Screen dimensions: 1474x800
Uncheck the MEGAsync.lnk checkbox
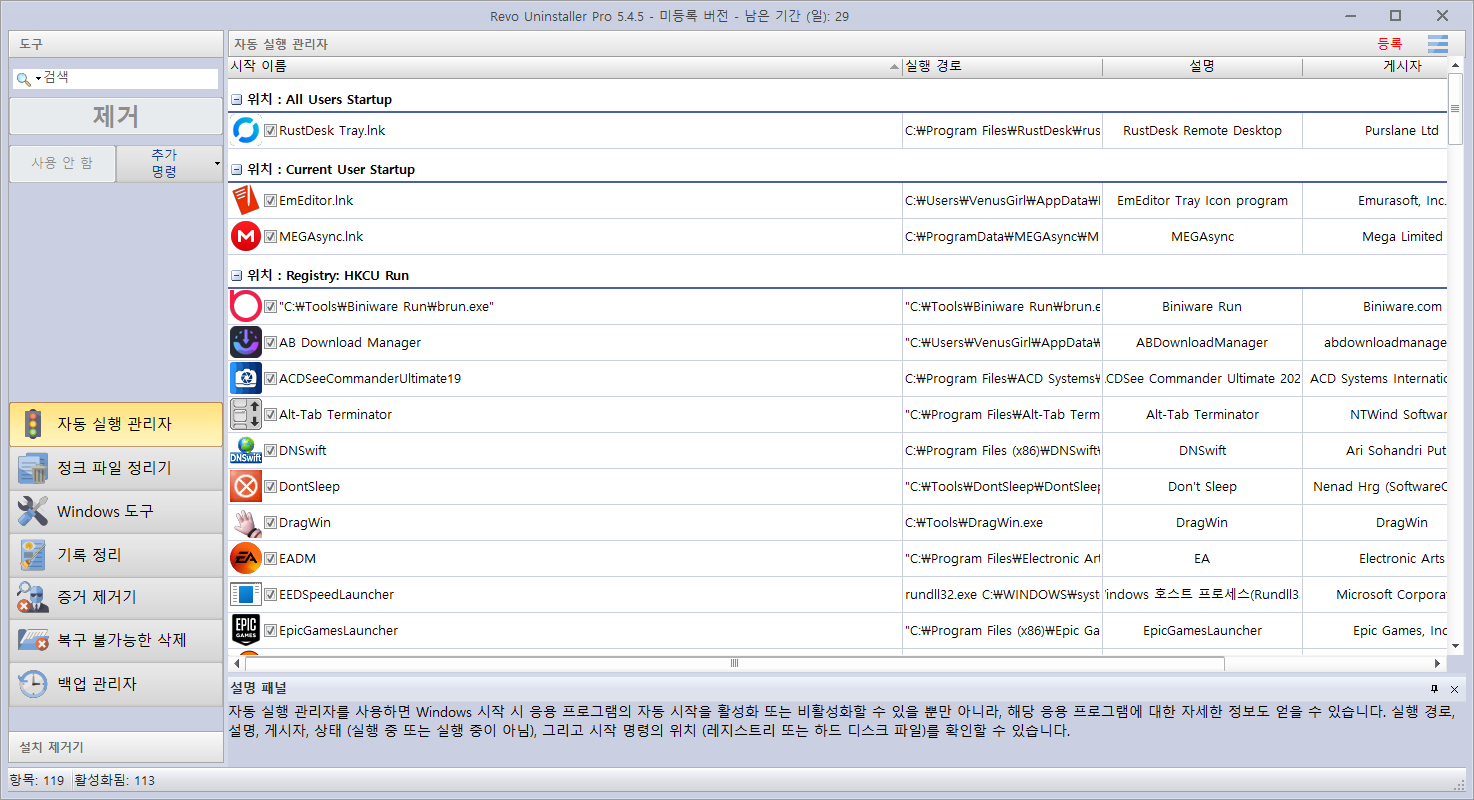tap(270, 237)
